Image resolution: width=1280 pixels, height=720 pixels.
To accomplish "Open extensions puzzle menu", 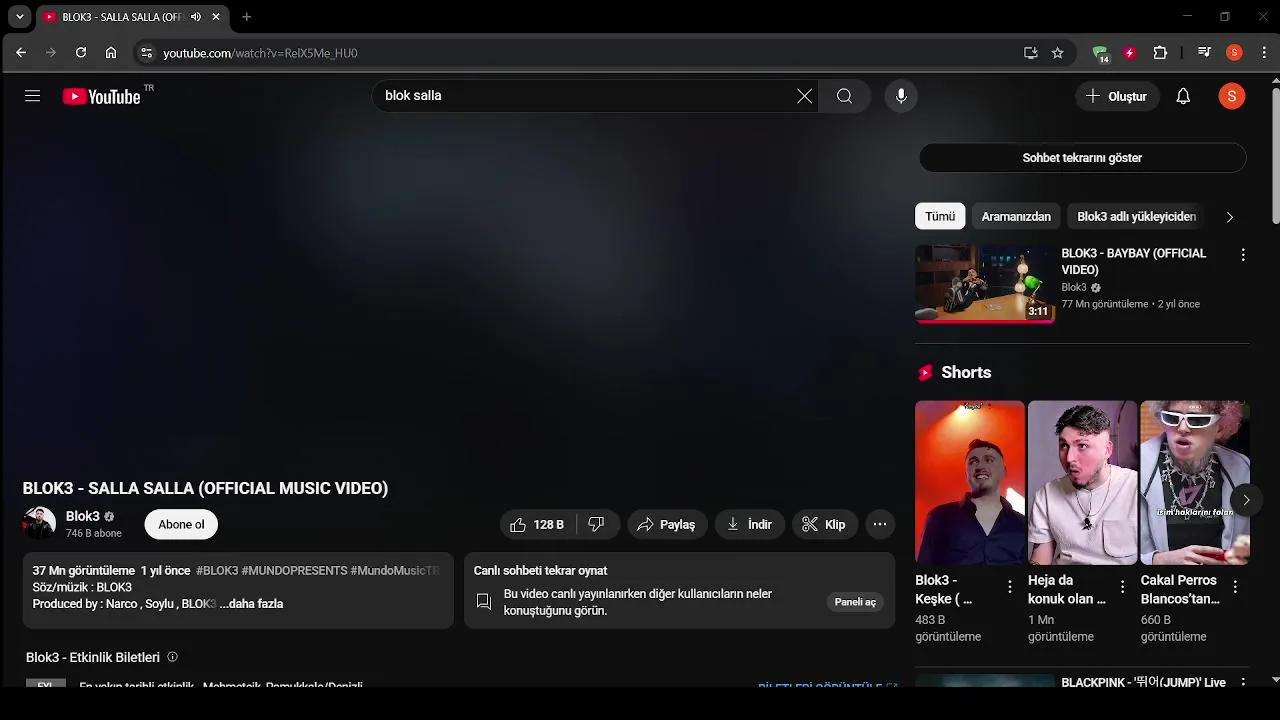I will pyautogui.click(x=1160, y=53).
